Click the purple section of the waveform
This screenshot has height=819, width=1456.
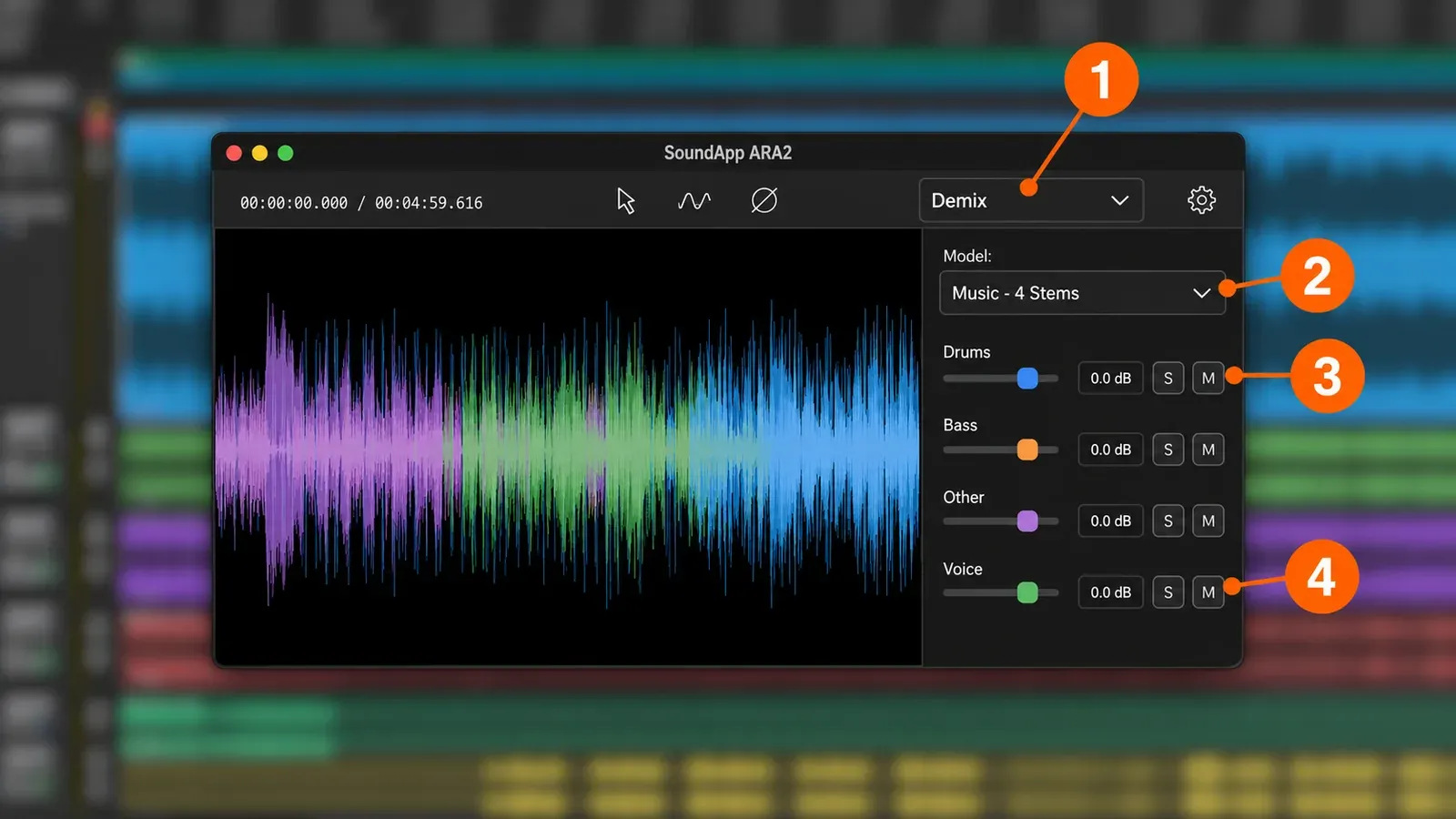click(337, 450)
